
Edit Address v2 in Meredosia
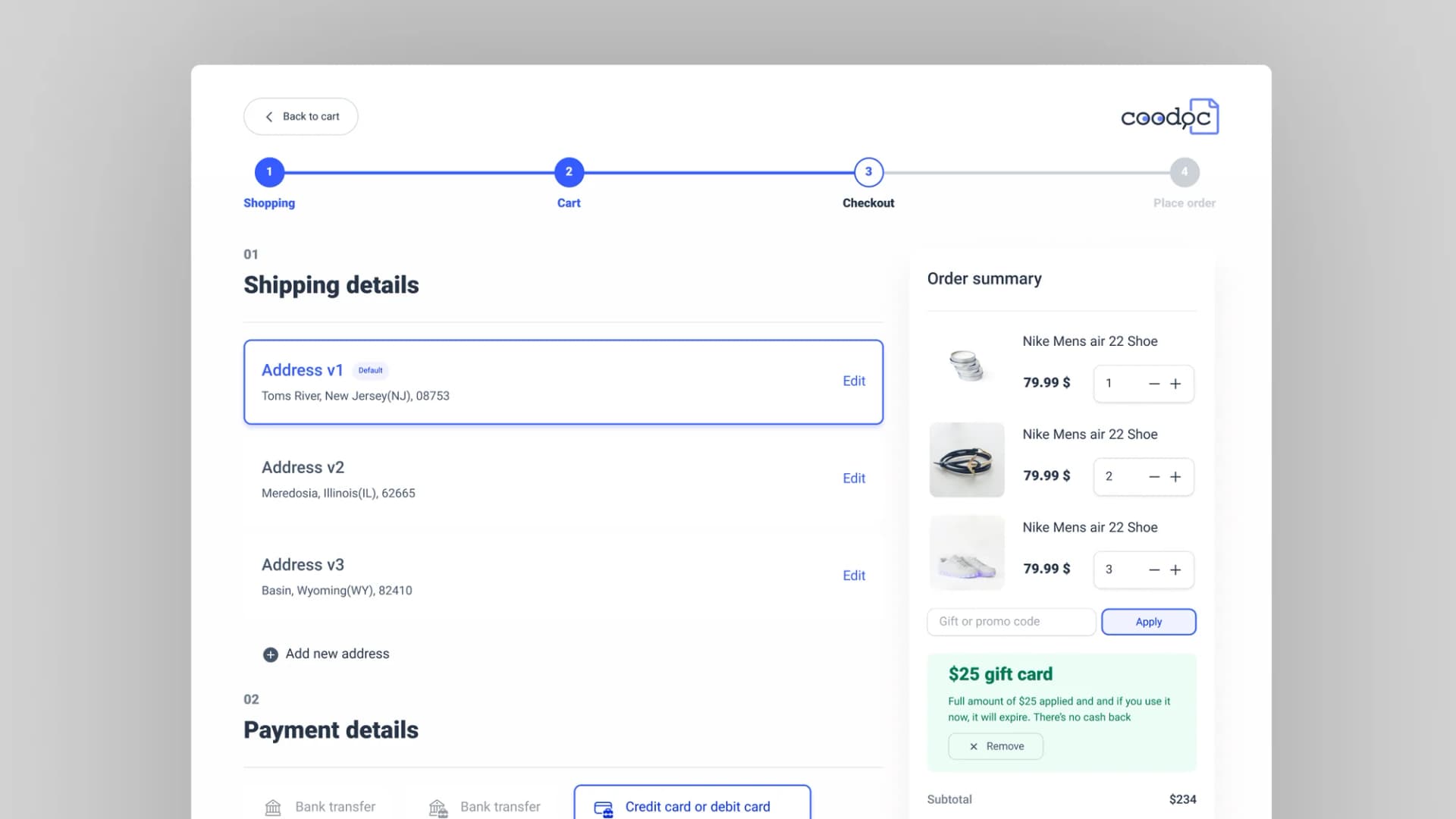pos(854,479)
